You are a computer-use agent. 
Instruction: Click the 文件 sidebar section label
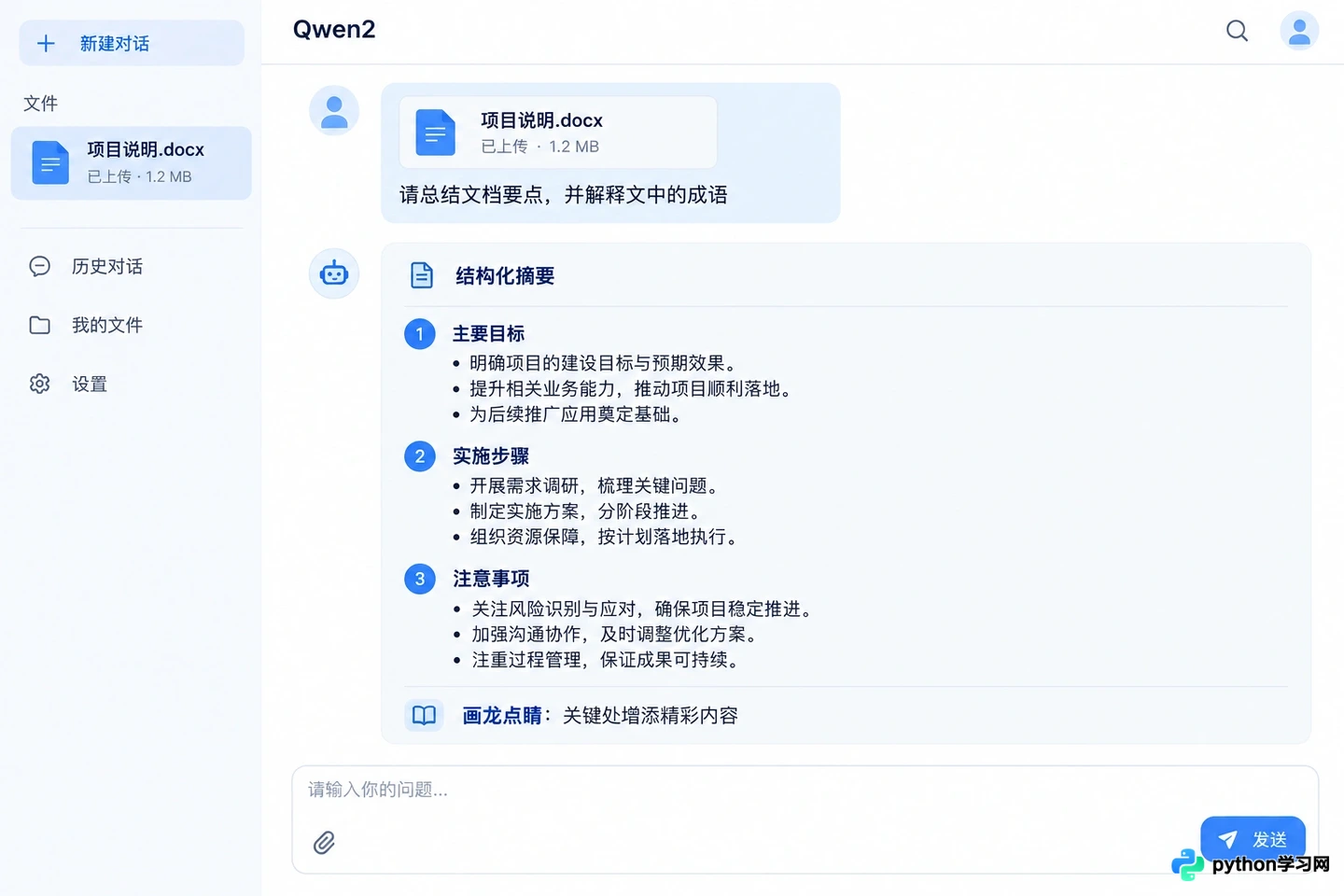tap(40, 103)
